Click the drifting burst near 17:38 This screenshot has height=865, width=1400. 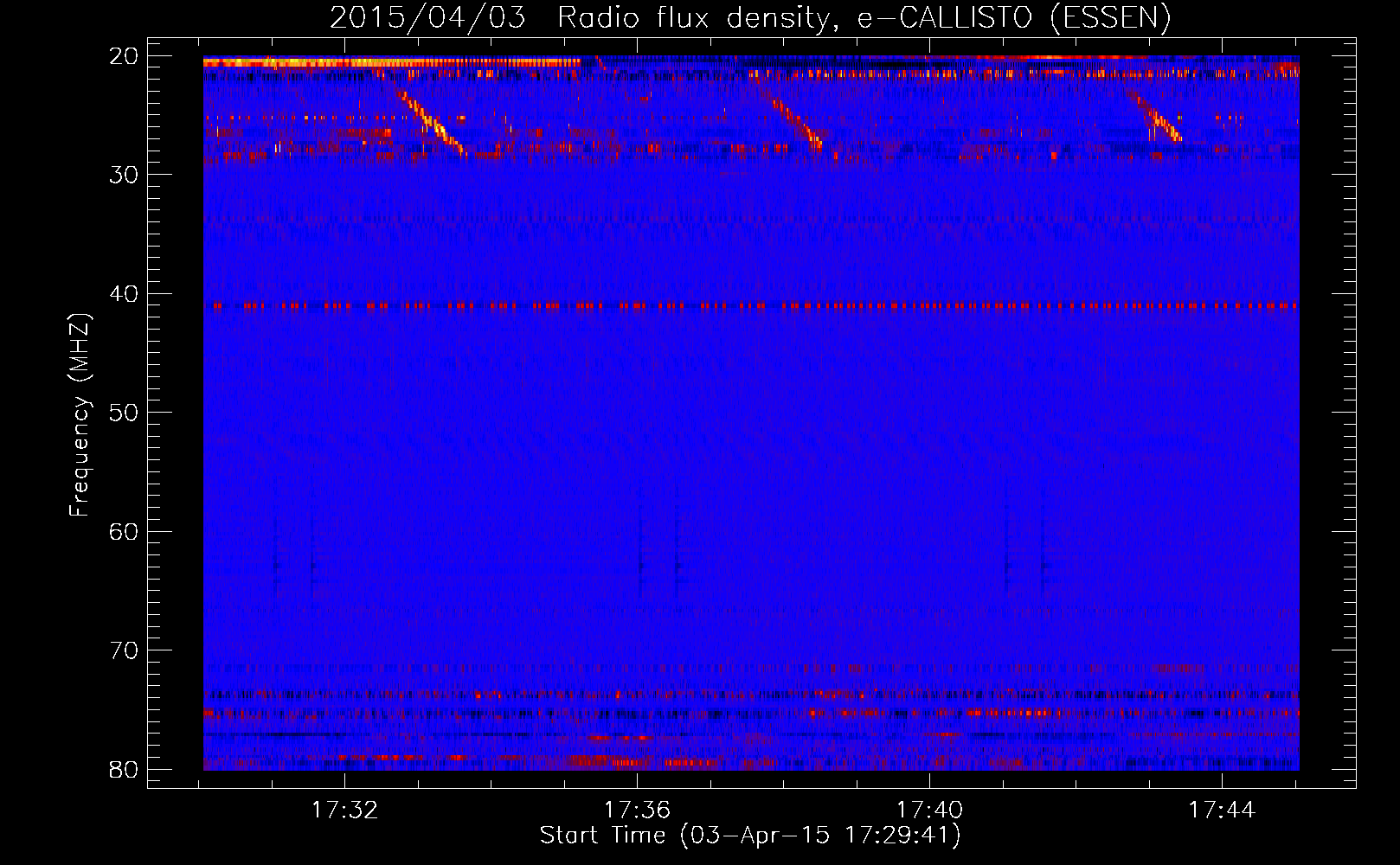798,124
